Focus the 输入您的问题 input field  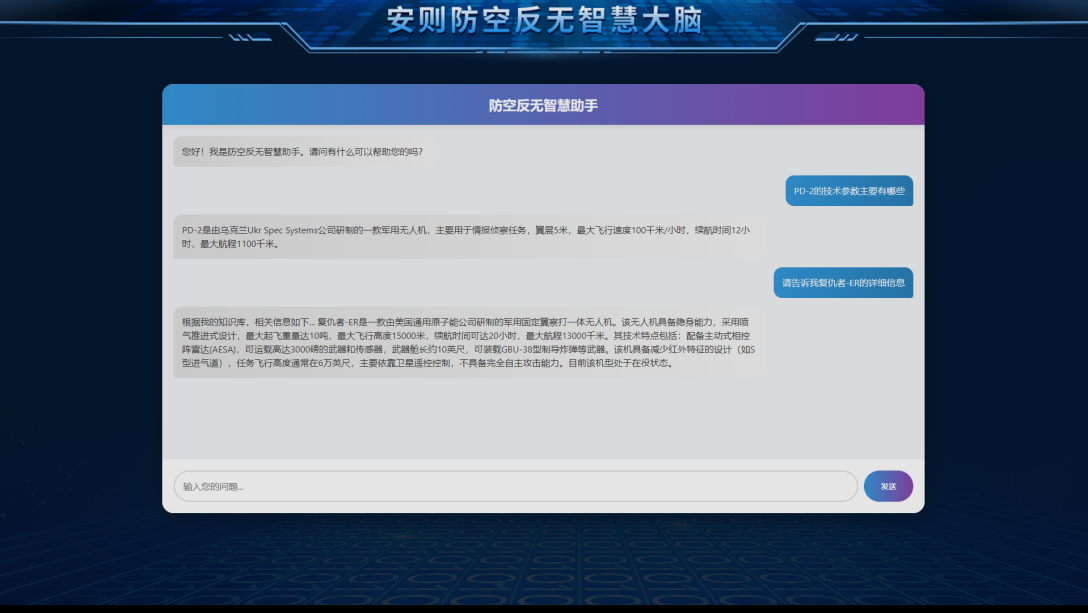[x=515, y=486]
